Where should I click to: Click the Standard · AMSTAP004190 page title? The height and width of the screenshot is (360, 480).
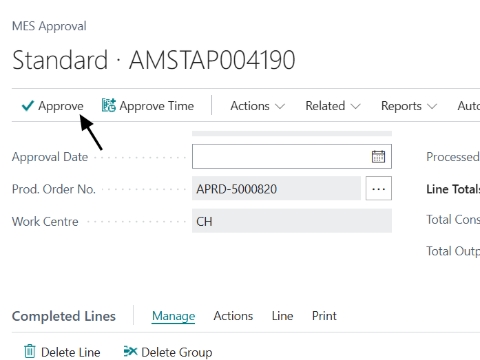[154, 60]
